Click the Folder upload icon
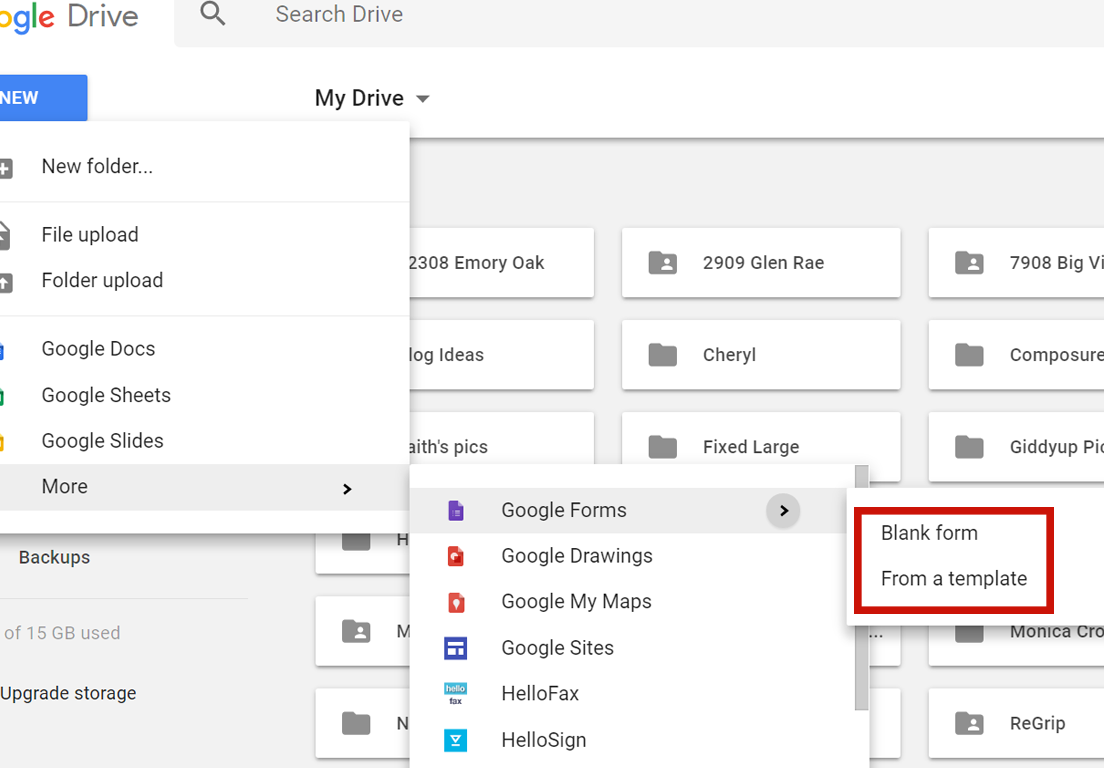The height and width of the screenshot is (768, 1104). coord(5,283)
